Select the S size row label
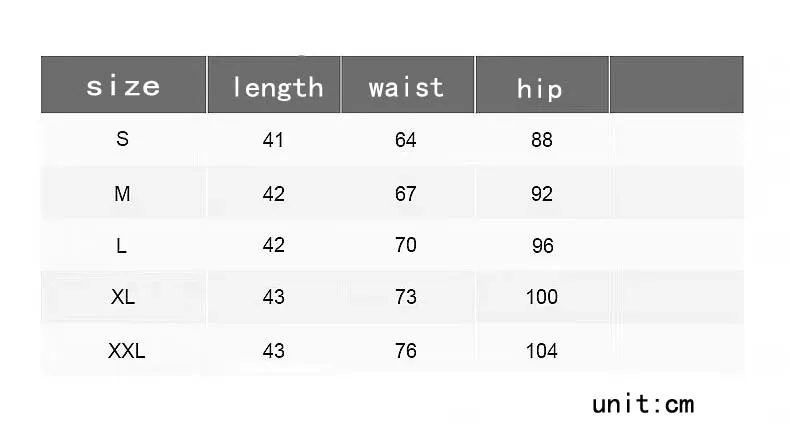Image resolution: width=790 pixels, height=426 pixels. coord(122,138)
